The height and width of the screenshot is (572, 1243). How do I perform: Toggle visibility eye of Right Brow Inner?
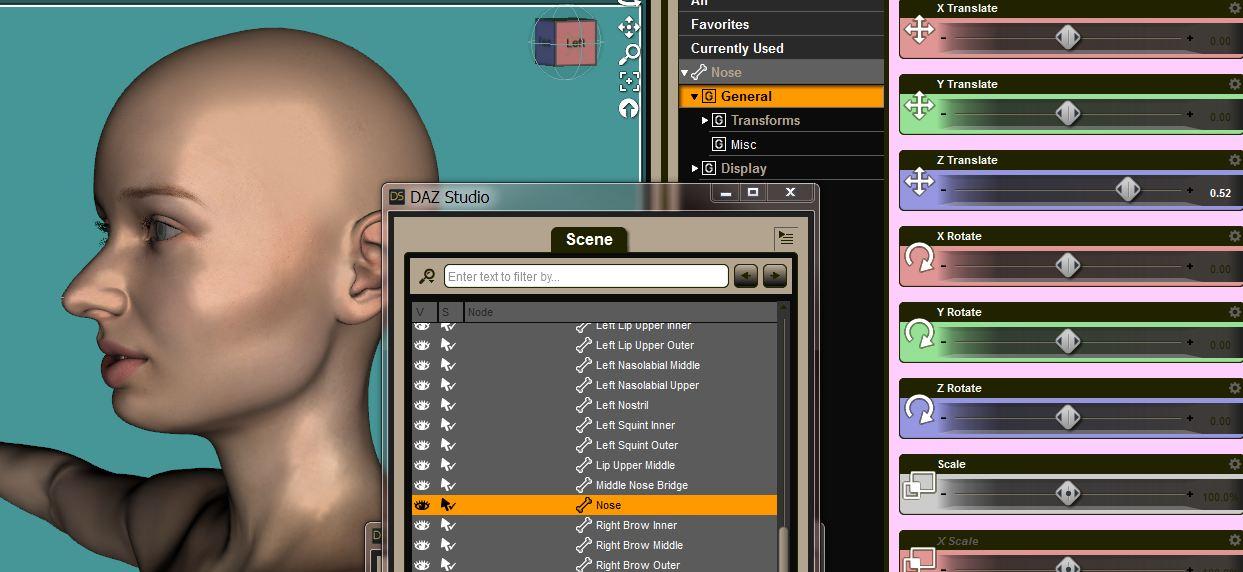422,525
